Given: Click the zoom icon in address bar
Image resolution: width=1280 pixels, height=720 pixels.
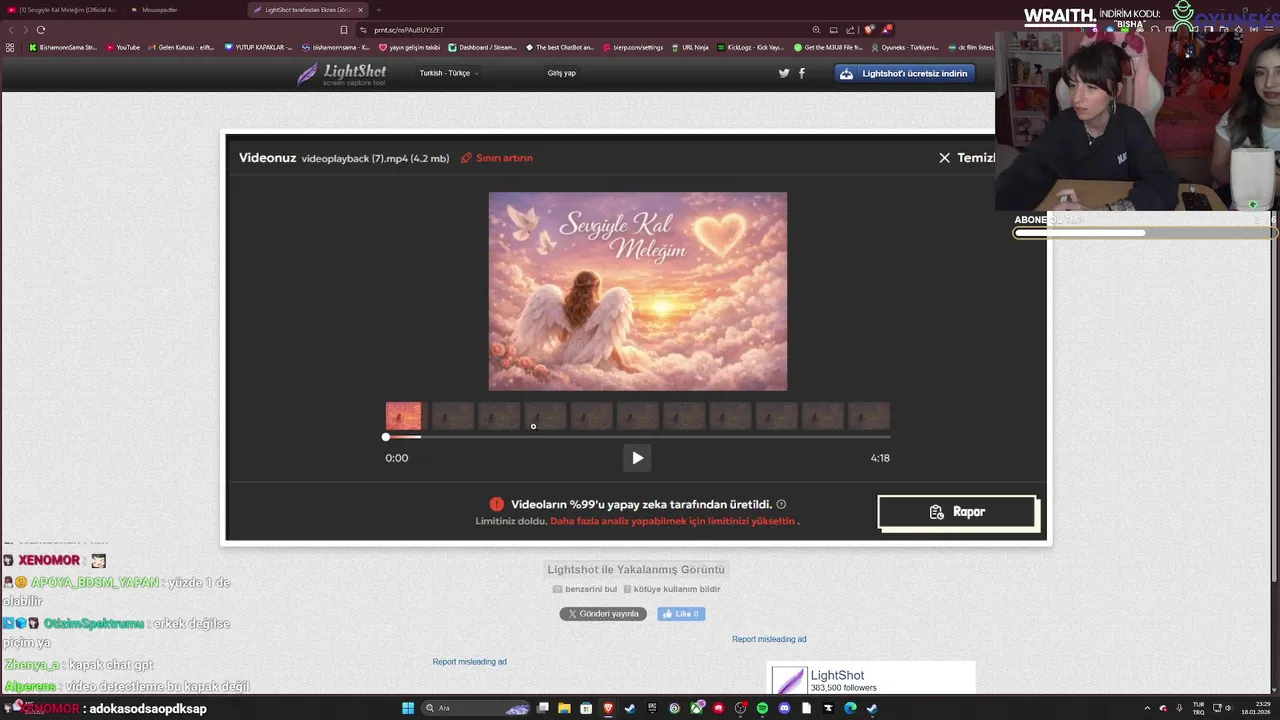Looking at the screenshot, I should (x=816, y=30).
